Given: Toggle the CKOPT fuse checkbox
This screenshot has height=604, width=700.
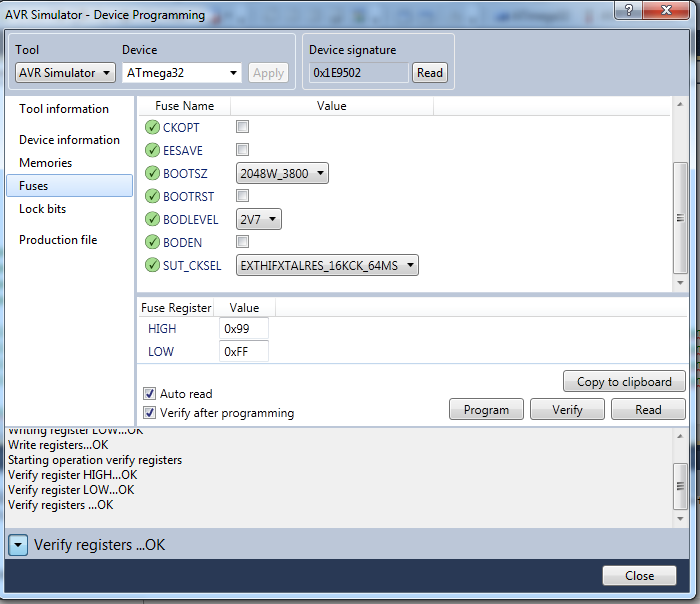Looking at the screenshot, I should [x=242, y=127].
